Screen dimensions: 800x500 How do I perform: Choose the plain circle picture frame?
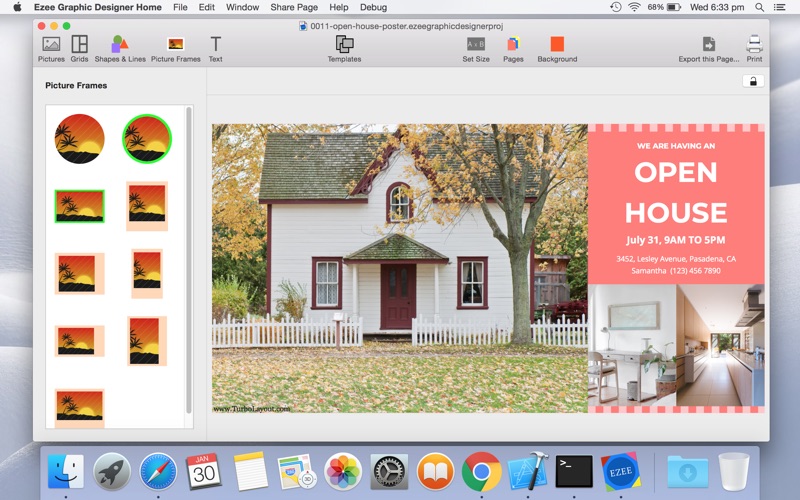(x=80, y=139)
